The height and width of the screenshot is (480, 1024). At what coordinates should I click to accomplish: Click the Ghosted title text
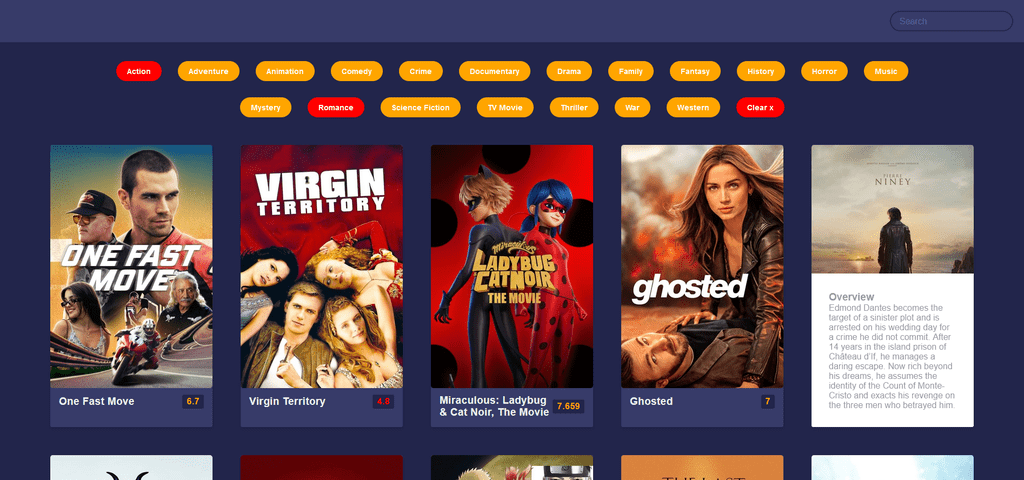click(651, 401)
